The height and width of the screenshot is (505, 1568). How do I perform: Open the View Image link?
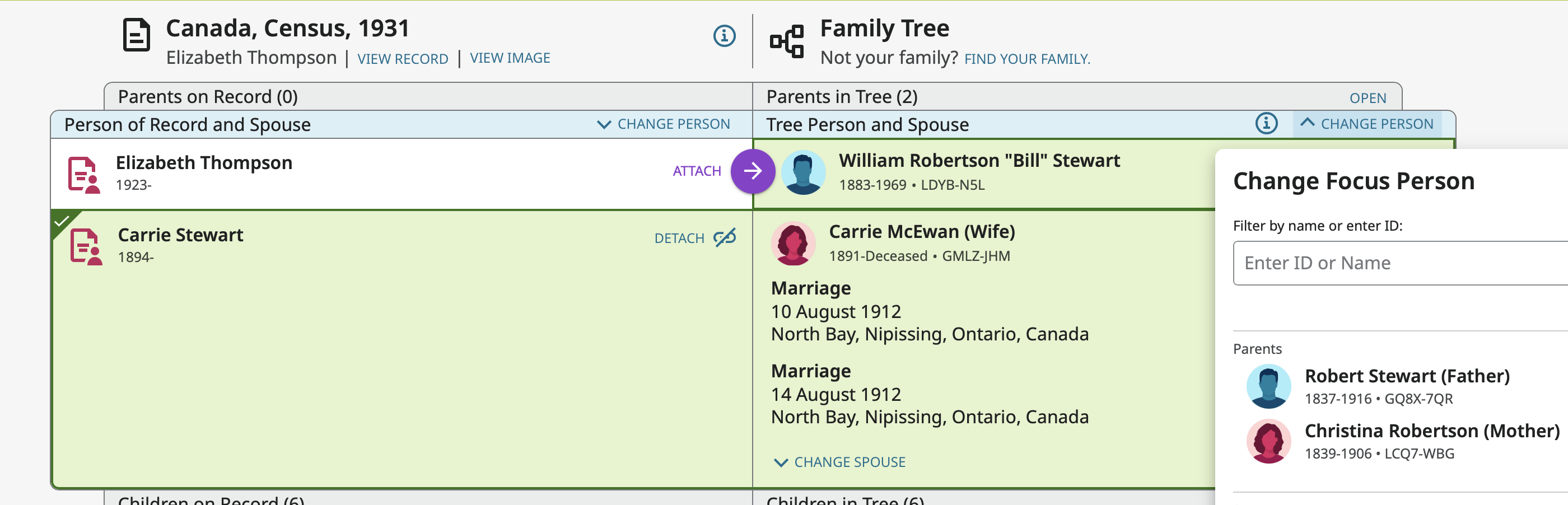(510, 58)
